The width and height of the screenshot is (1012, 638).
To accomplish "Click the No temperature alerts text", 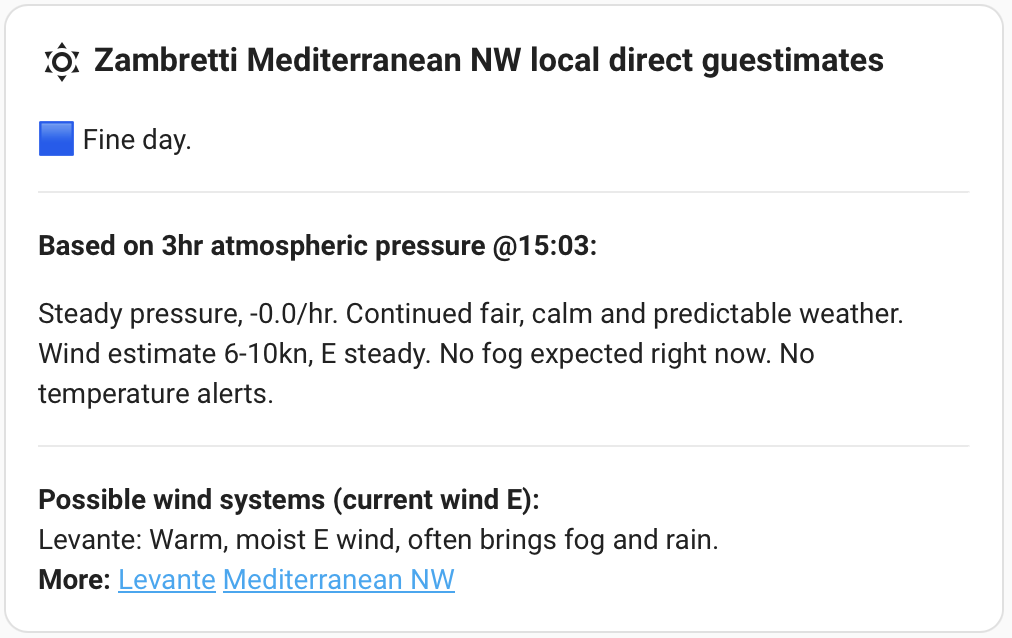I will click(426, 374).
